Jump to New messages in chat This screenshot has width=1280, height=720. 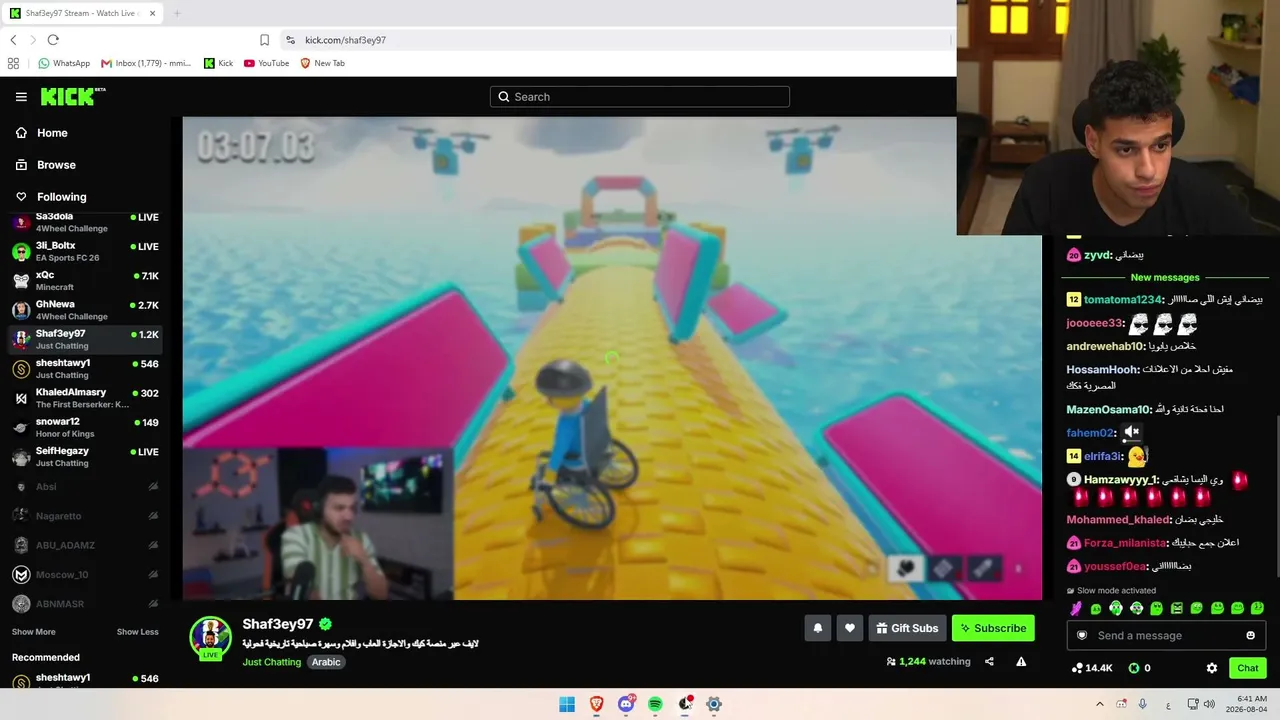point(1164,278)
